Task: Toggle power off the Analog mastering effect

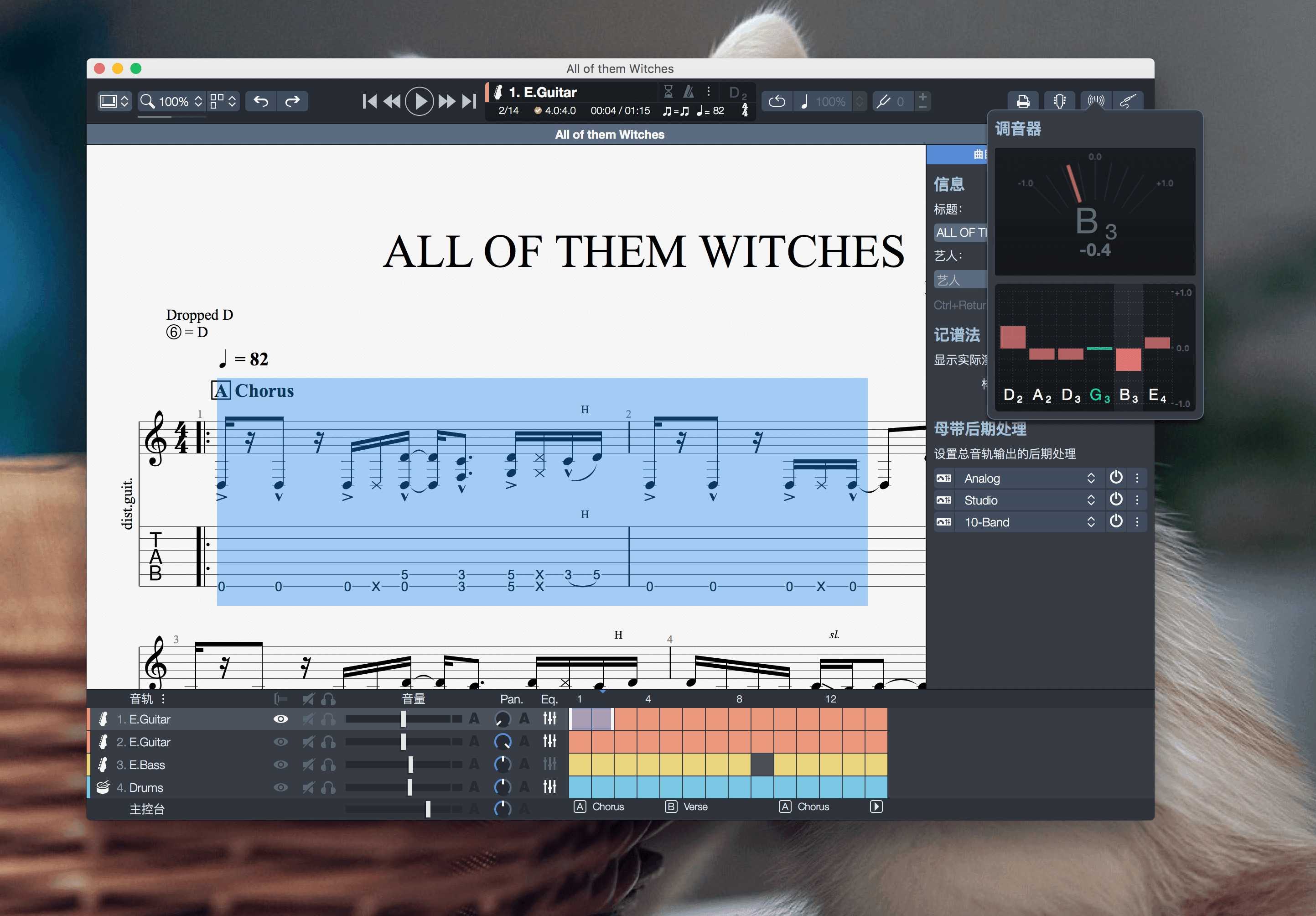Action: click(1116, 478)
